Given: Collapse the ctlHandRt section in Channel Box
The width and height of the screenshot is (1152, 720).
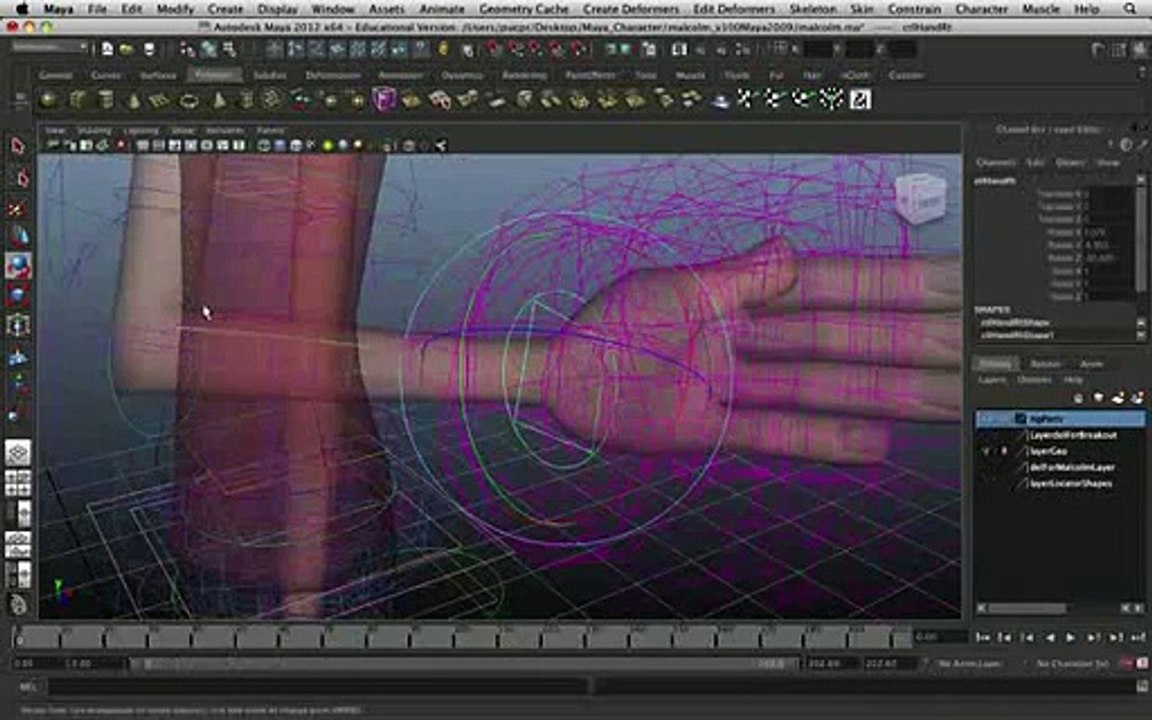Looking at the screenshot, I should click(x=996, y=181).
